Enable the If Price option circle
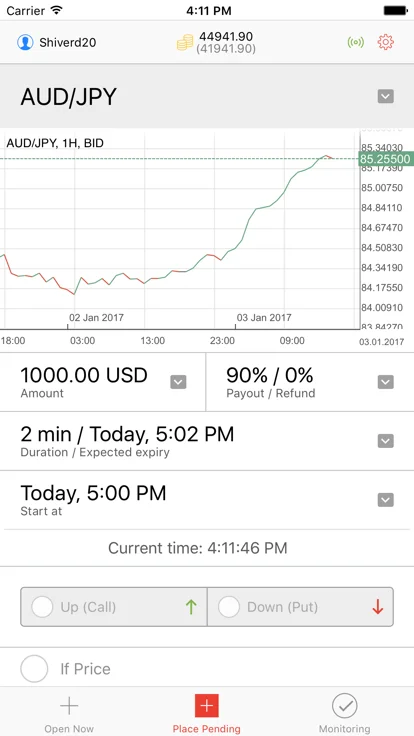Viewport: 414px width, 736px height. point(34,668)
